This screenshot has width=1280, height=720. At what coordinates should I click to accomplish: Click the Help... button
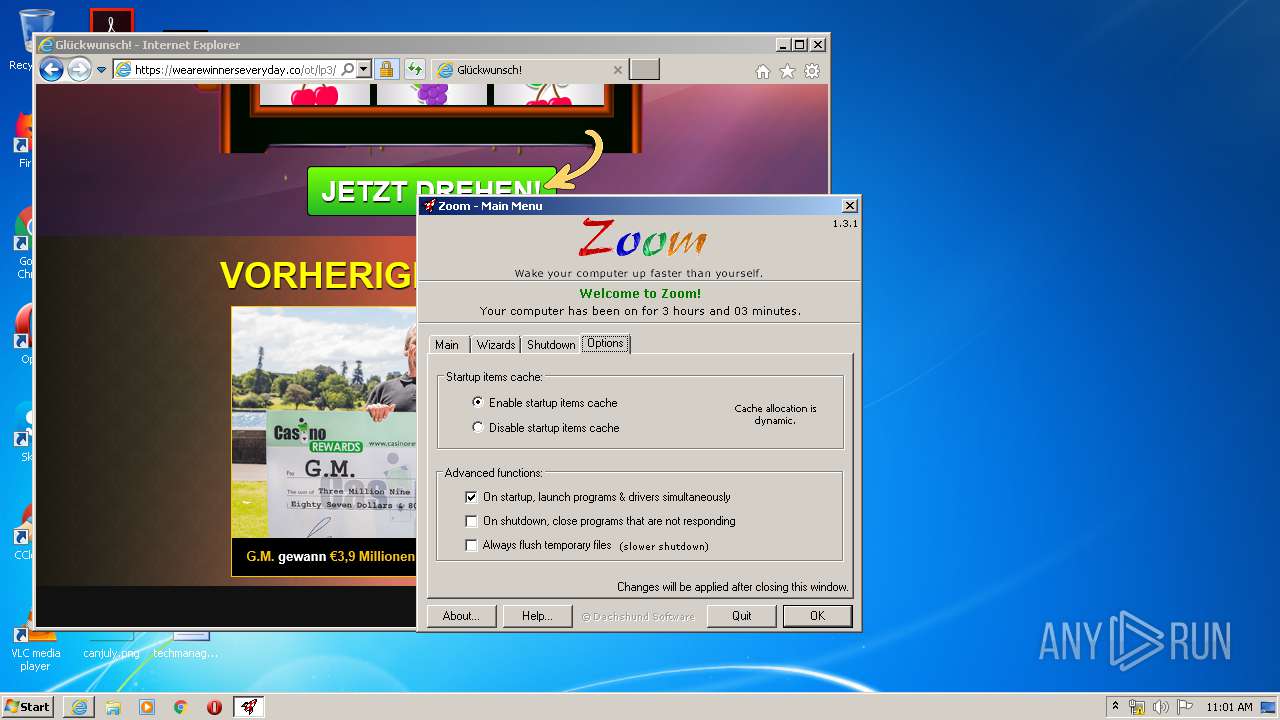[537, 616]
